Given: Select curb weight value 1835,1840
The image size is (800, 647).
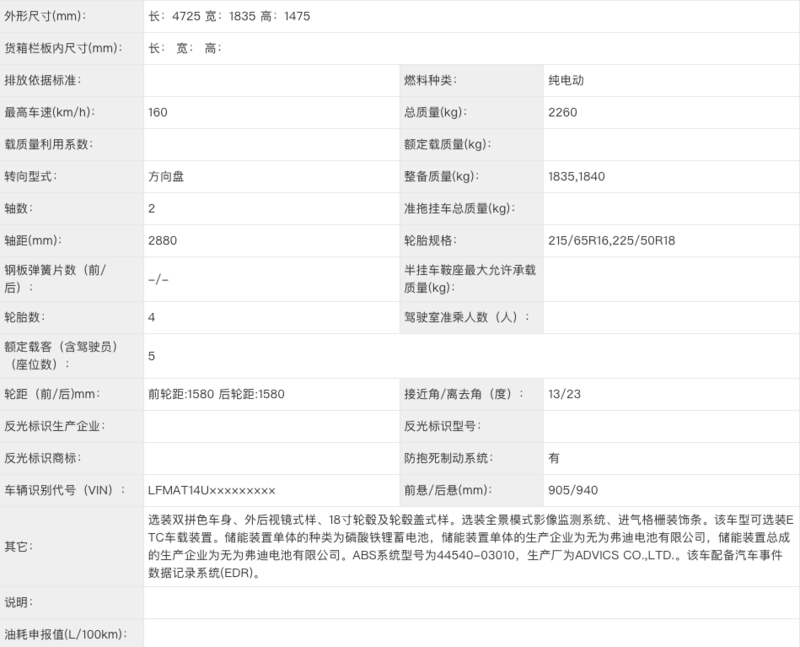Looking at the screenshot, I should coord(576,176).
